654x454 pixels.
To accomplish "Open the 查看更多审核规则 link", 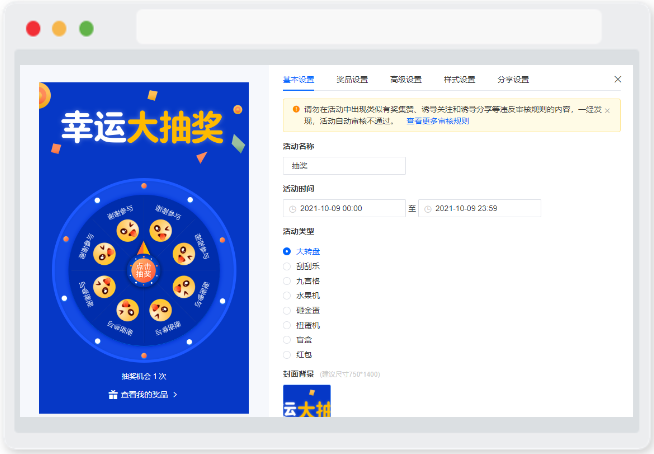I will coord(438,121).
